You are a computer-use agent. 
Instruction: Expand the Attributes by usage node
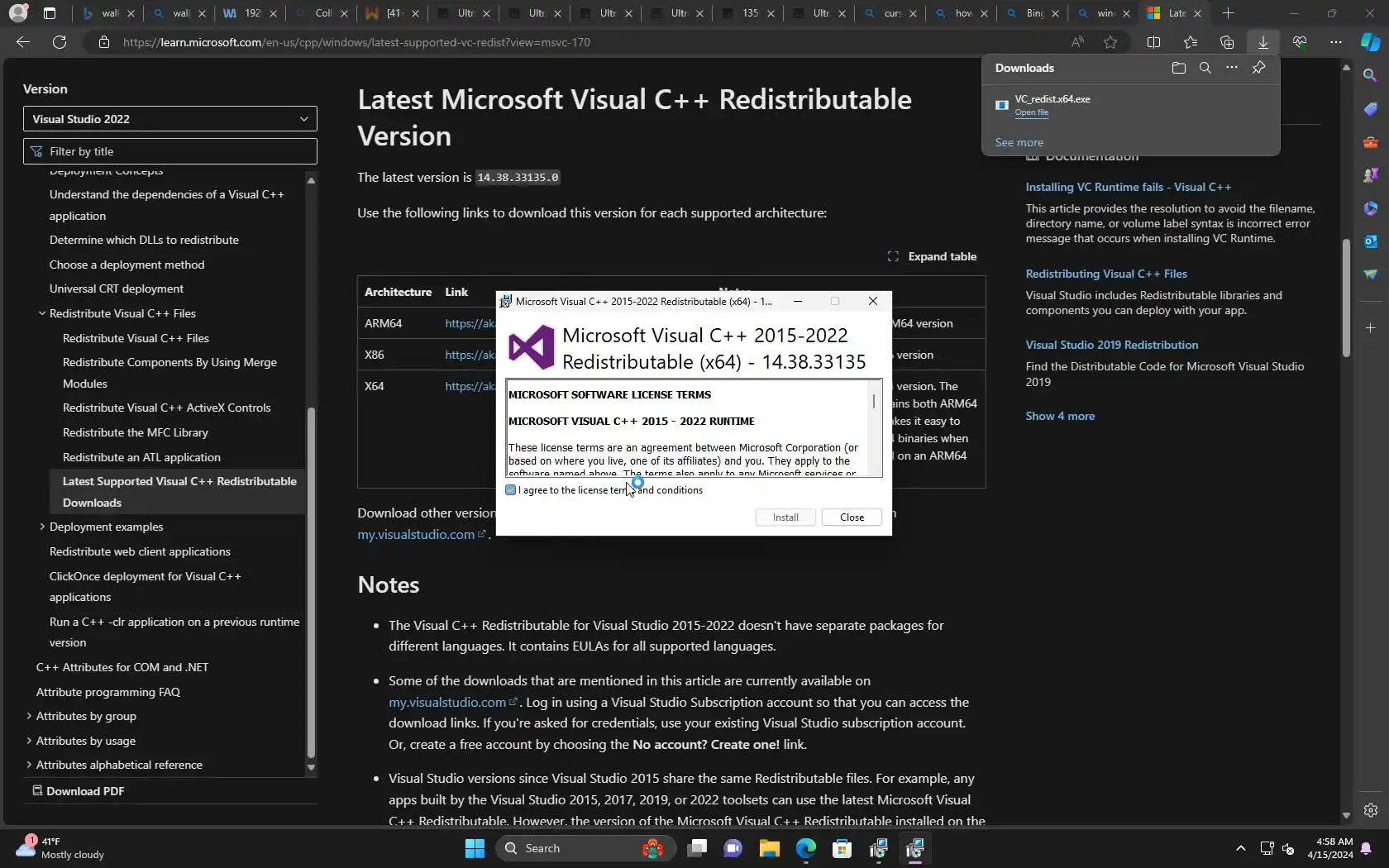tap(29, 741)
